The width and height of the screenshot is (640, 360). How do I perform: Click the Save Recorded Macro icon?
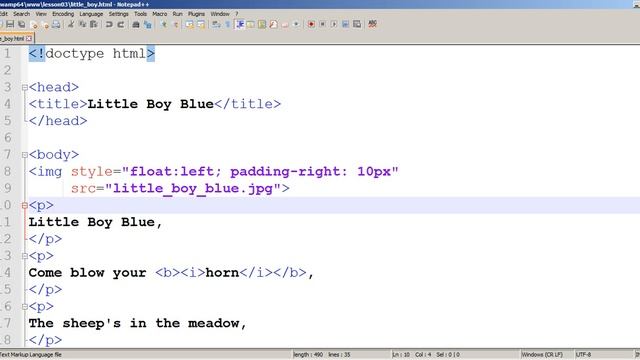tap(357, 24)
